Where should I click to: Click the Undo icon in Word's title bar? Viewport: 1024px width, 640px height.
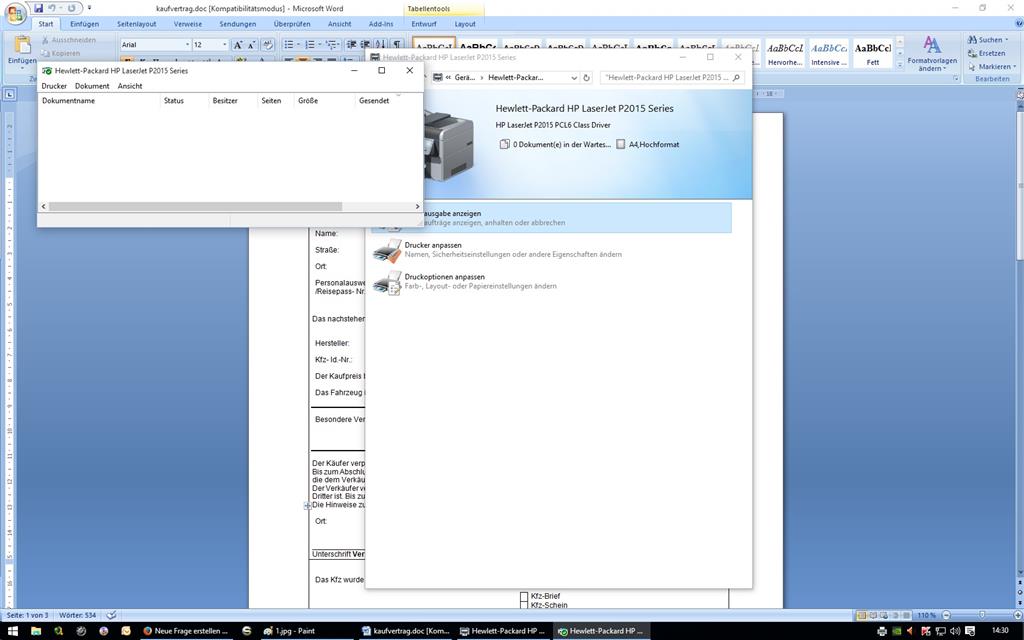(x=52, y=8)
